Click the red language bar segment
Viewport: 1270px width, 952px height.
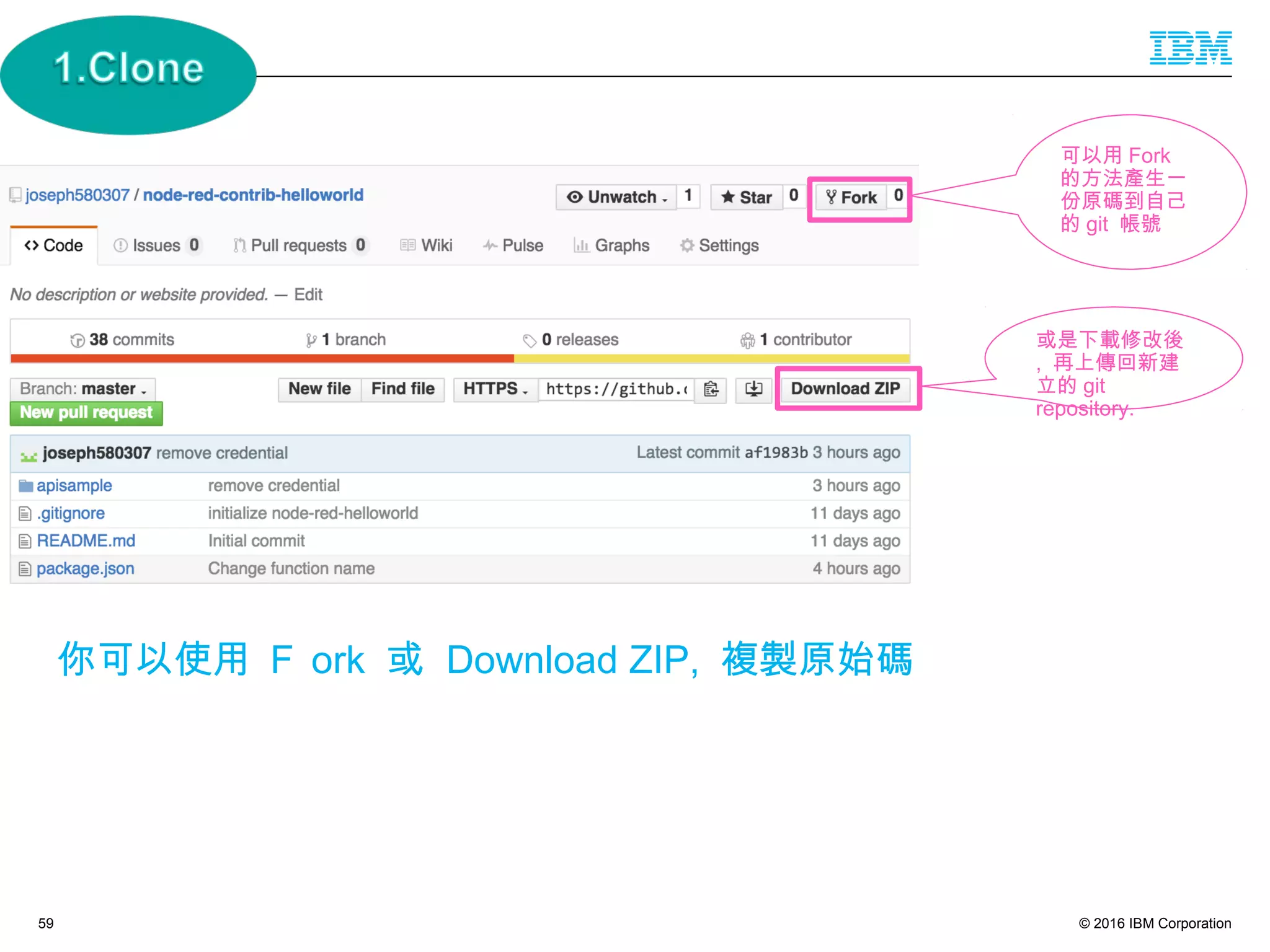point(262,358)
